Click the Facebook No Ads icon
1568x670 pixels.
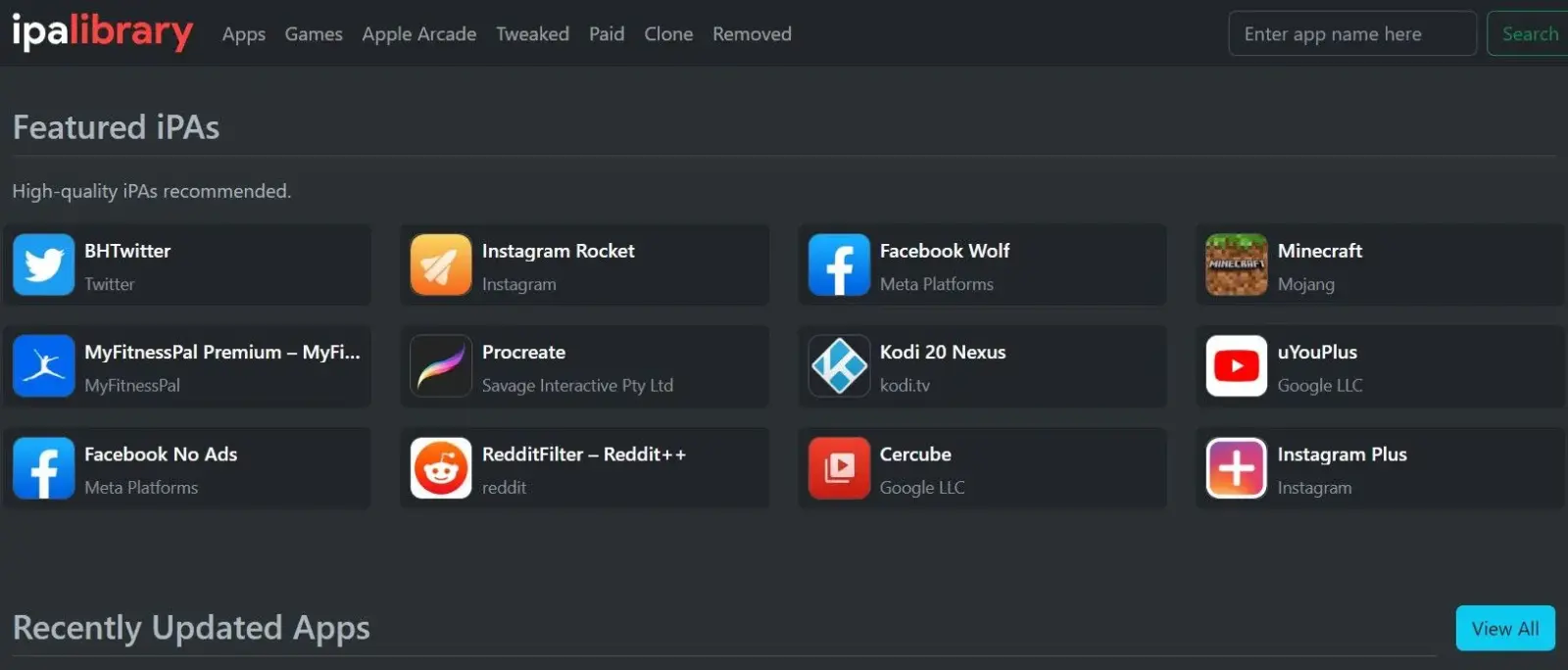tap(43, 468)
